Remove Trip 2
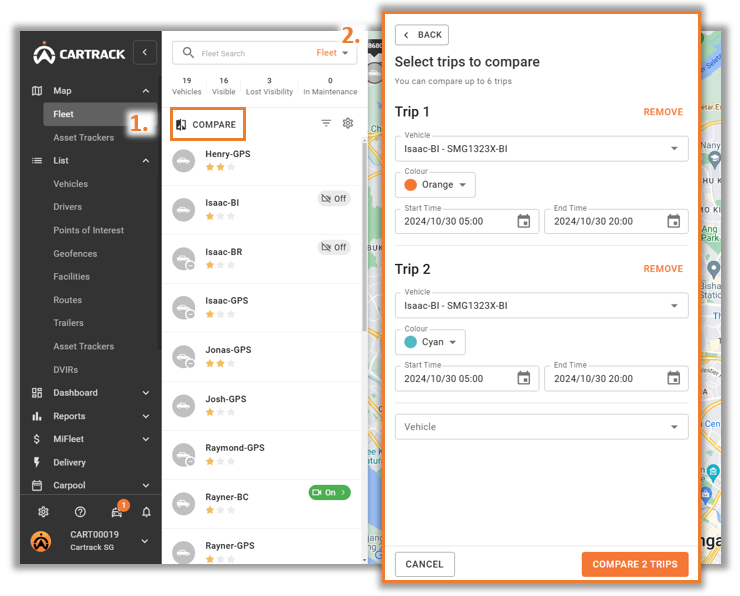The width and height of the screenshot is (740, 596). [663, 269]
